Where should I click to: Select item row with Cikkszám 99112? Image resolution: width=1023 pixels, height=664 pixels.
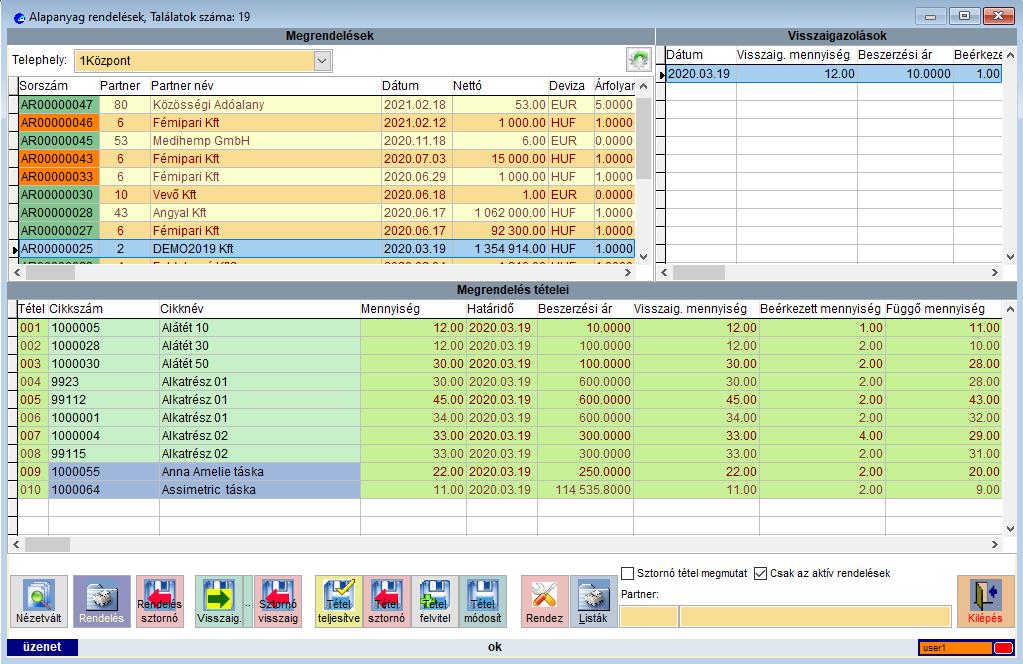click(x=510, y=400)
